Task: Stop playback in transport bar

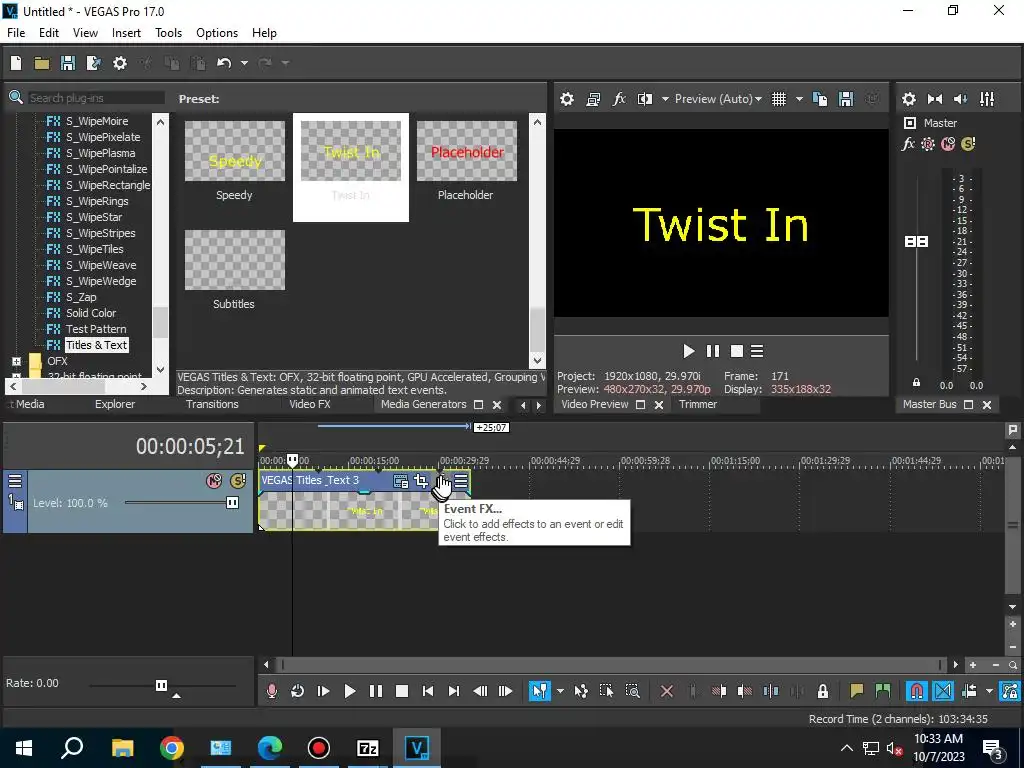Action: point(402,691)
